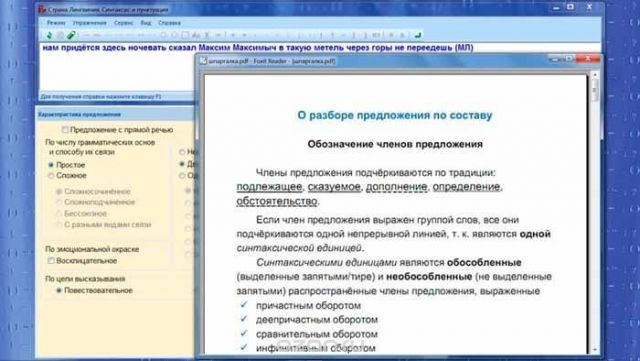Click the green pencil toolbar icon
Image resolution: width=640 pixels, height=361 pixels.
(71, 36)
